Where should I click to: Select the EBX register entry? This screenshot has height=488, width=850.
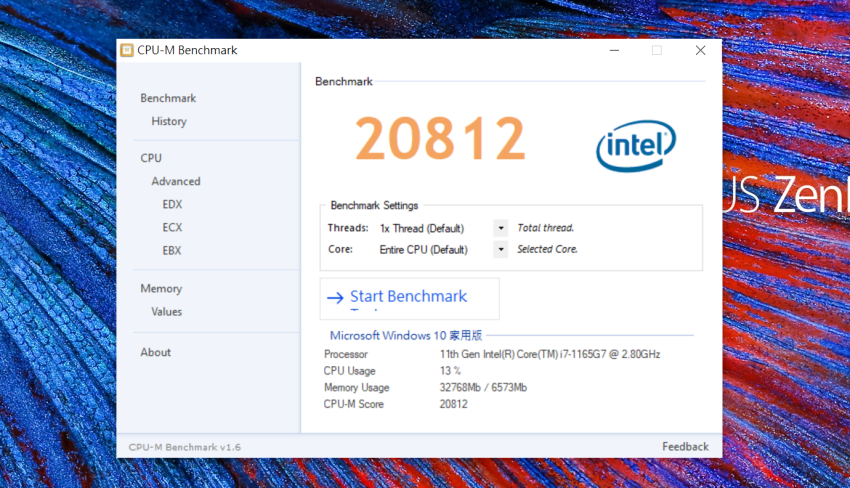pyautogui.click(x=172, y=251)
